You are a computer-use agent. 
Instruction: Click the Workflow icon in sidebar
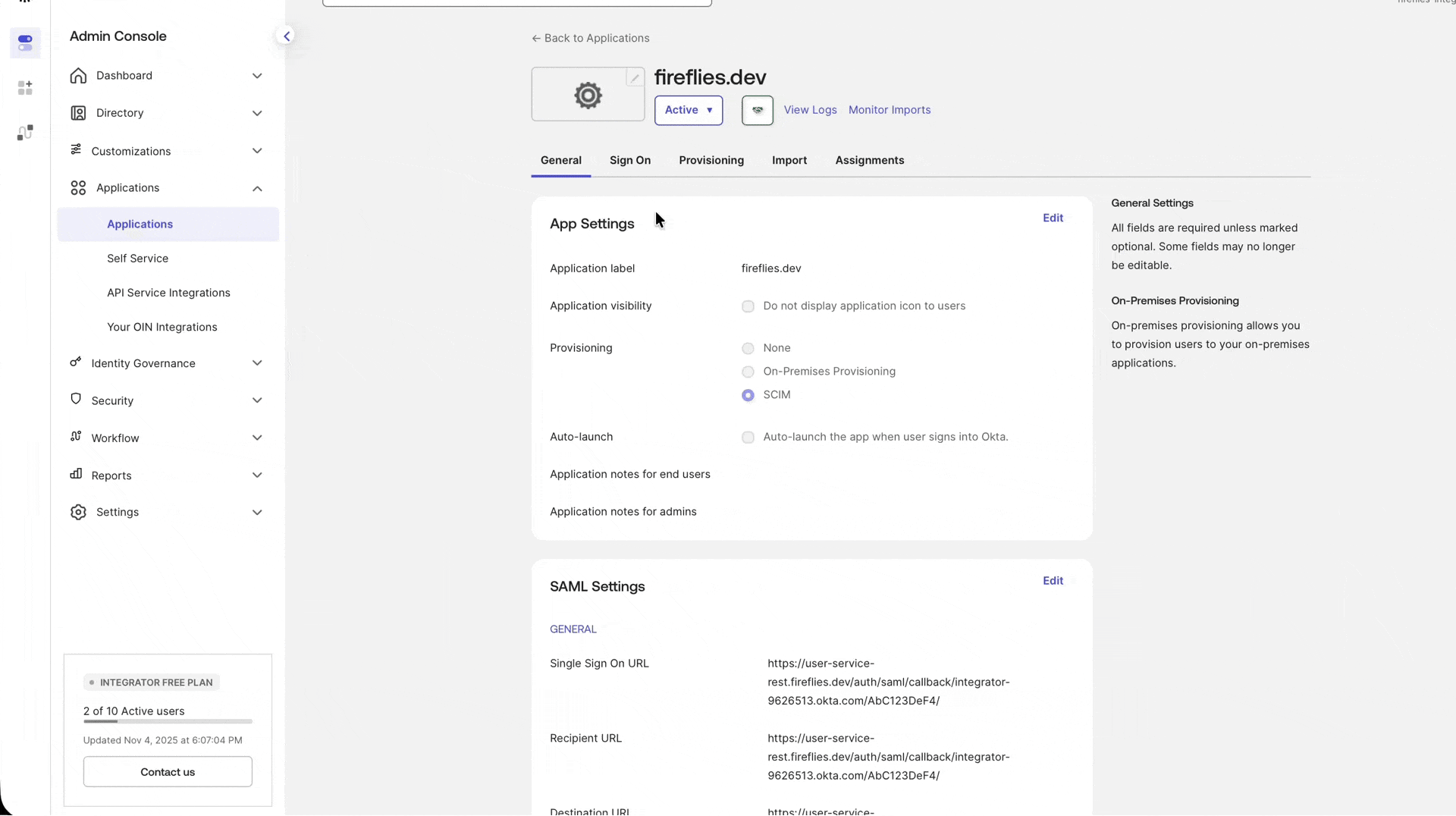tap(76, 436)
